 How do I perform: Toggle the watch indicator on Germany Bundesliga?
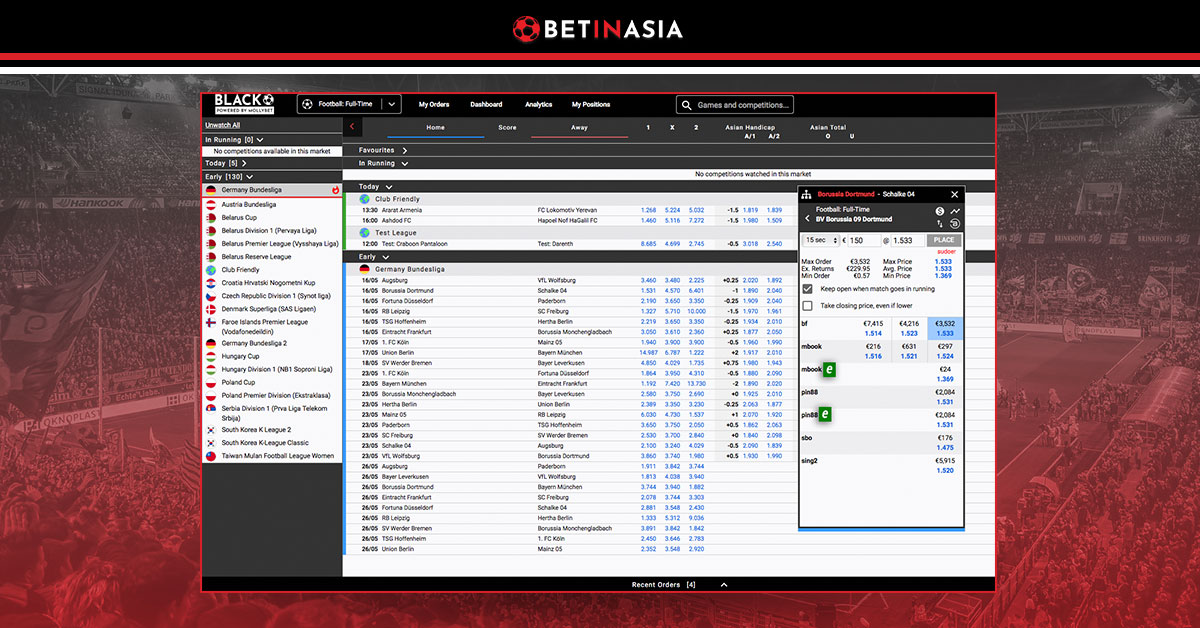click(336, 189)
